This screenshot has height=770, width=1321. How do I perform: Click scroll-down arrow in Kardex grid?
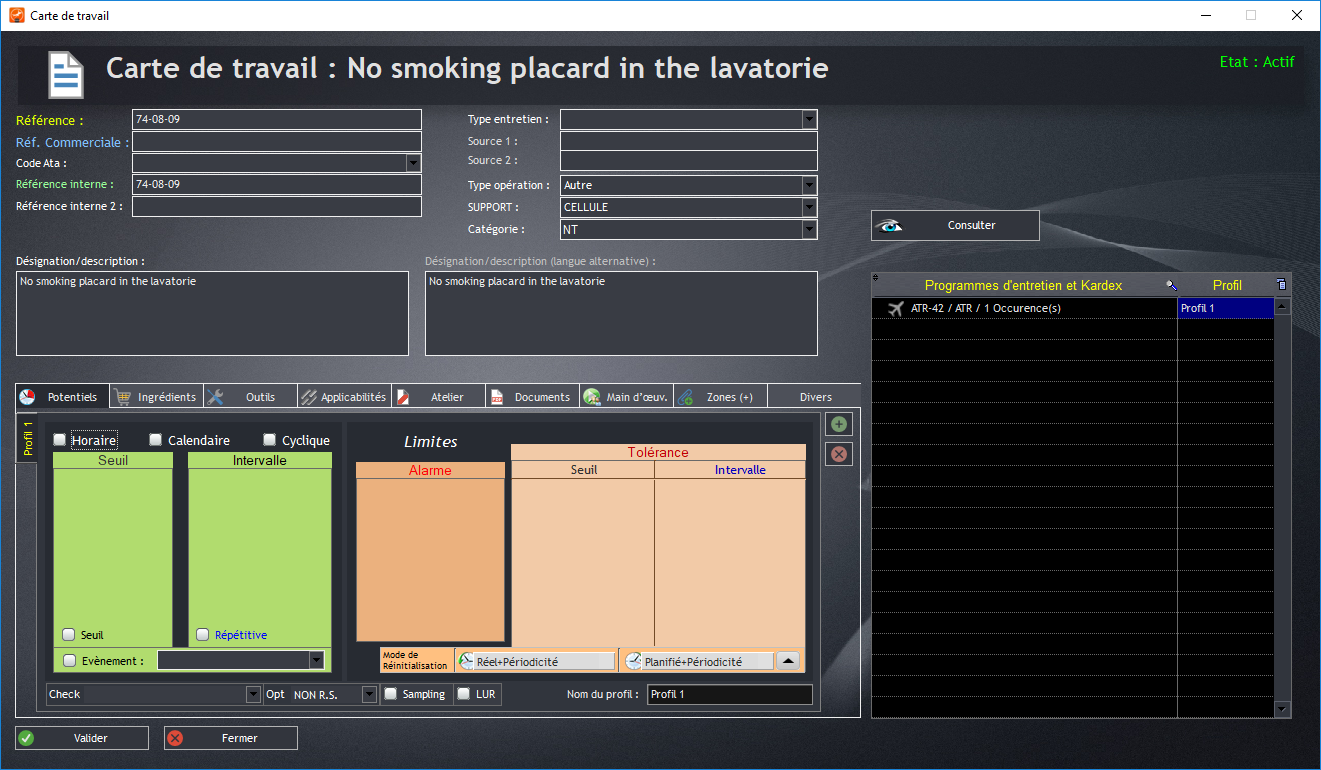pyautogui.click(x=1283, y=709)
